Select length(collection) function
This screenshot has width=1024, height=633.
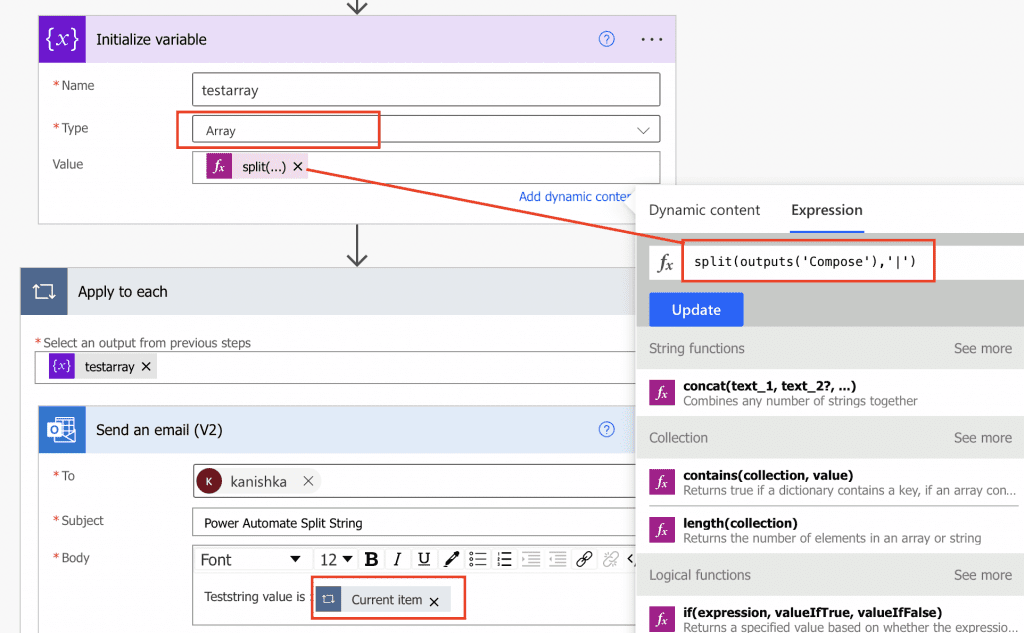coord(829,530)
